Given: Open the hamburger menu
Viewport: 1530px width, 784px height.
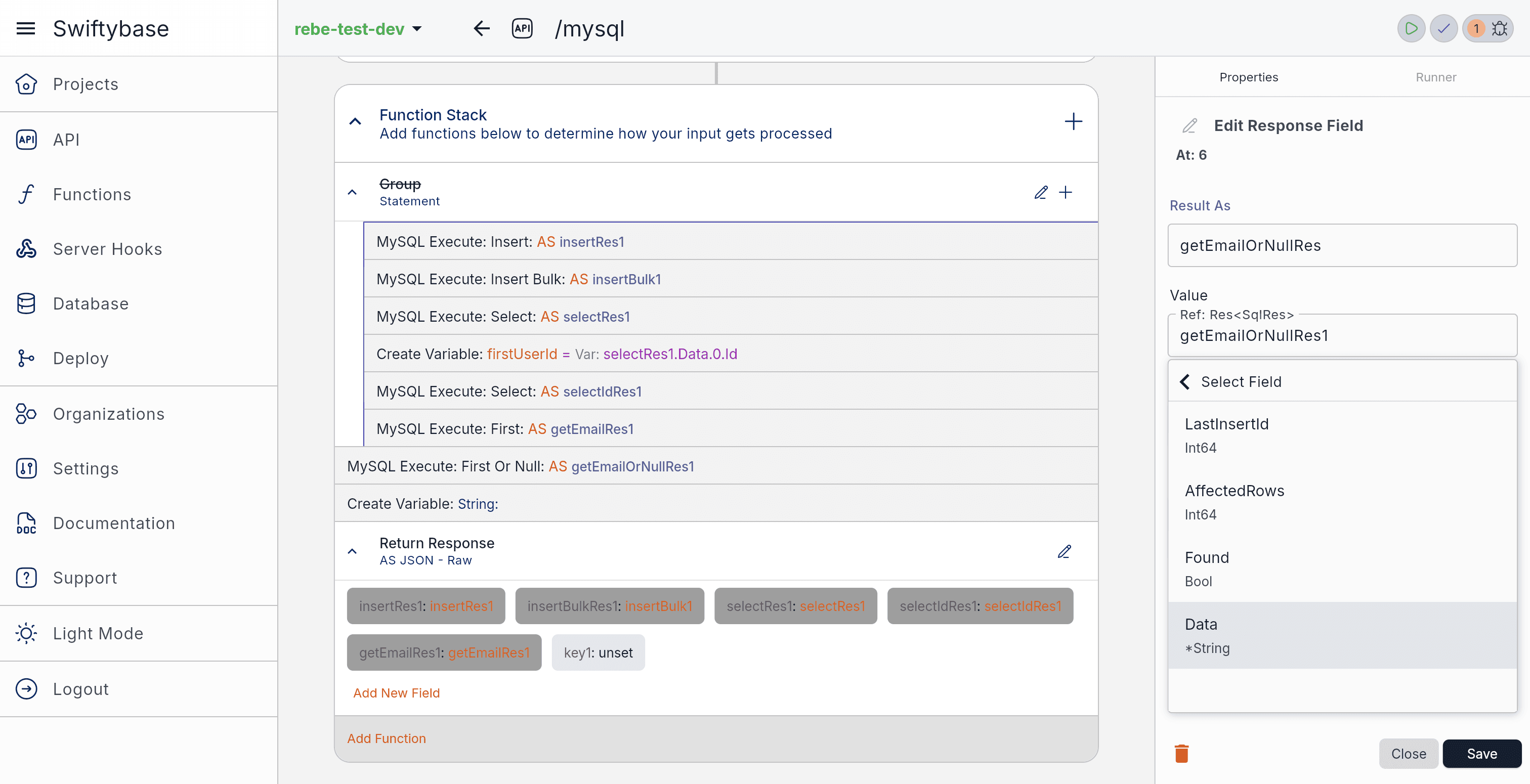Looking at the screenshot, I should coord(25,28).
